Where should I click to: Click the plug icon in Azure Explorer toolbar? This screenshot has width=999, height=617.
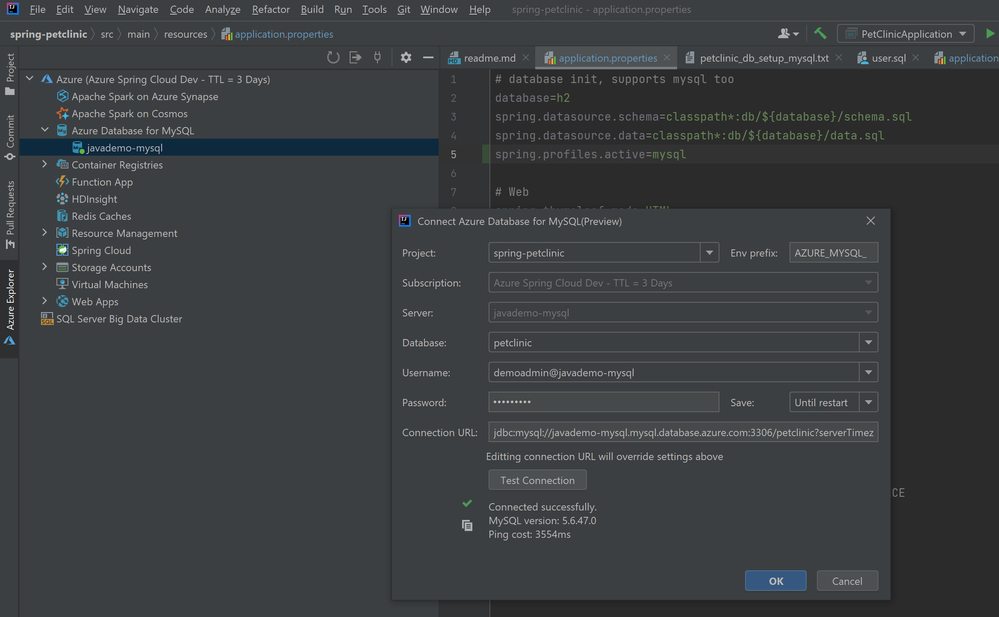(377, 58)
